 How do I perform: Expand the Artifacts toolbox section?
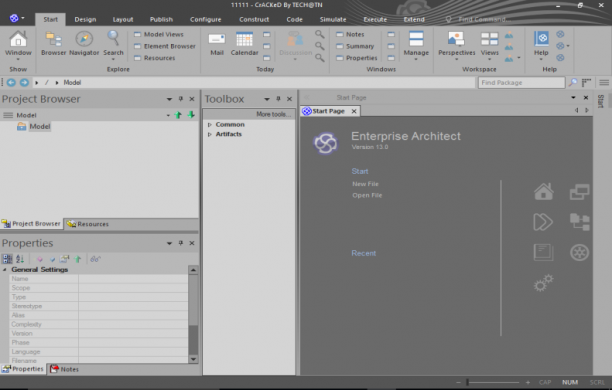pos(210,134)
